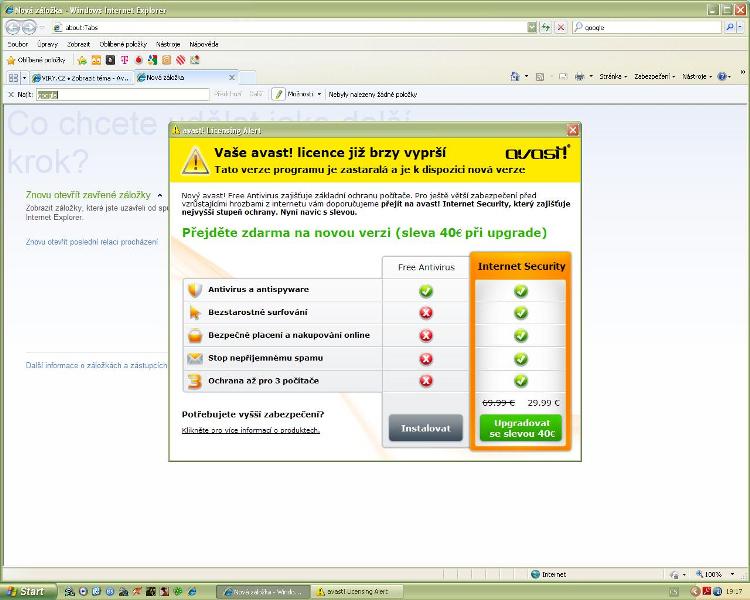The width and height of the screenshot is (750, 600).
Task: Click the Upgradovat se slevou 40€ button
Action: pyautogui.click(x=520, y=428)
